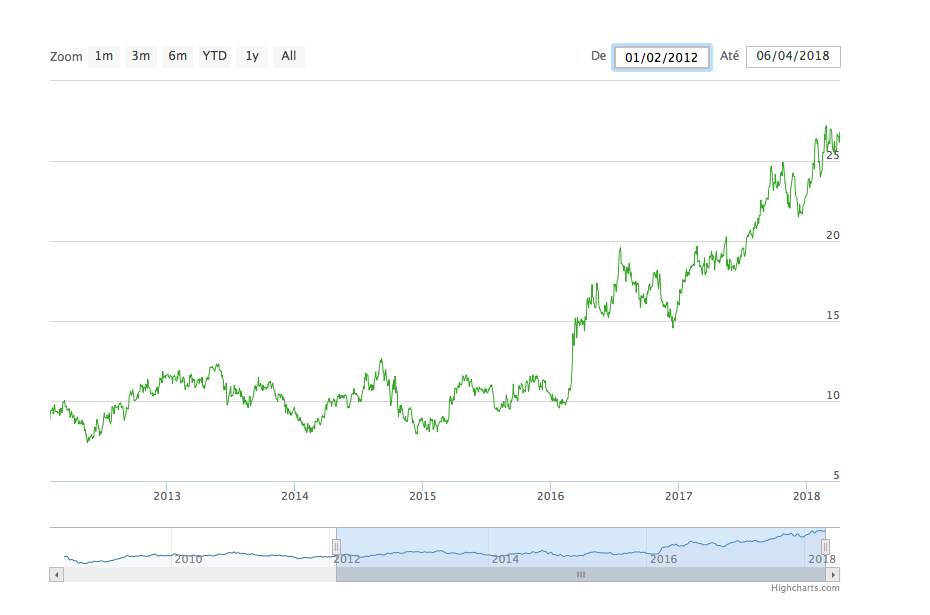Click the Zoom label beside range buttons
This screenshot has width=930, height=615.
[x=66, y=57]
